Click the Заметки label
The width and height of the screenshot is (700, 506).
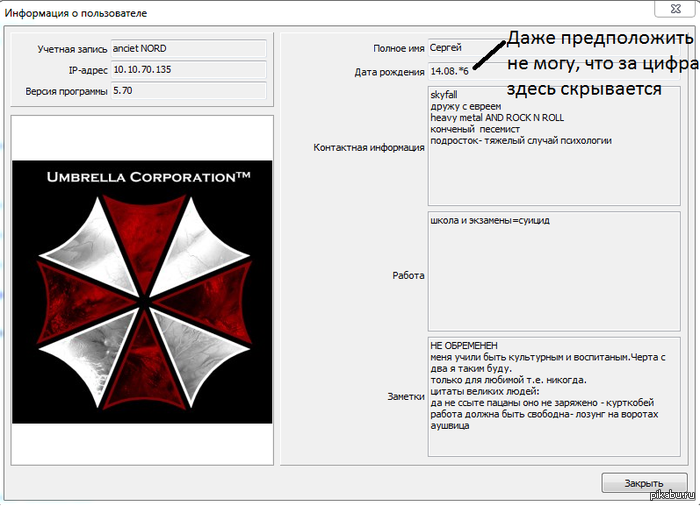pos(402,397)
